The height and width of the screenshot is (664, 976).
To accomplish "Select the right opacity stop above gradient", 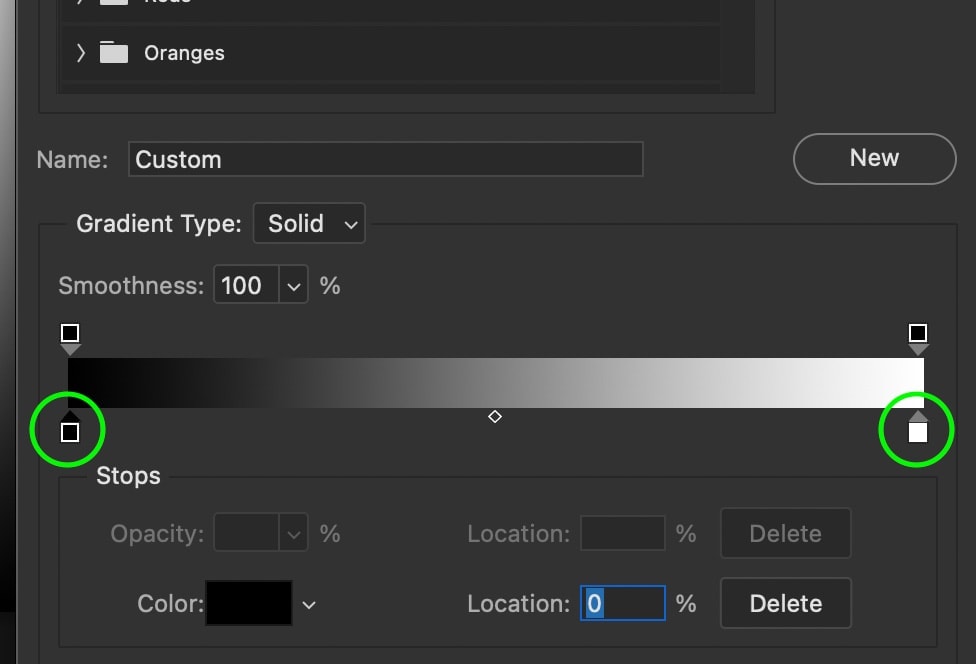I will pos(917,334).
